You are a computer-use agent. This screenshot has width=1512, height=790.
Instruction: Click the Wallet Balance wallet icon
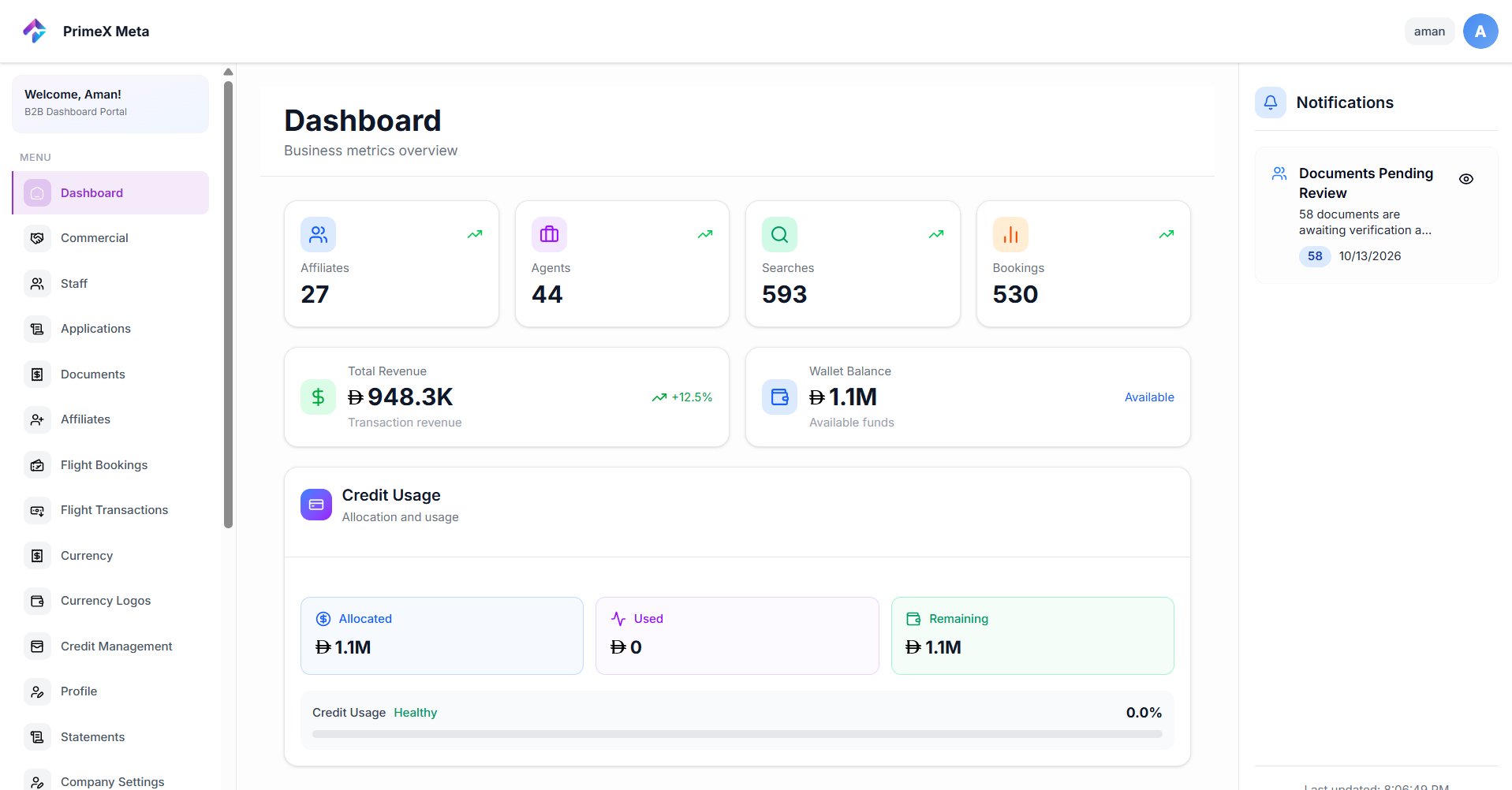[x=779, y=397]
